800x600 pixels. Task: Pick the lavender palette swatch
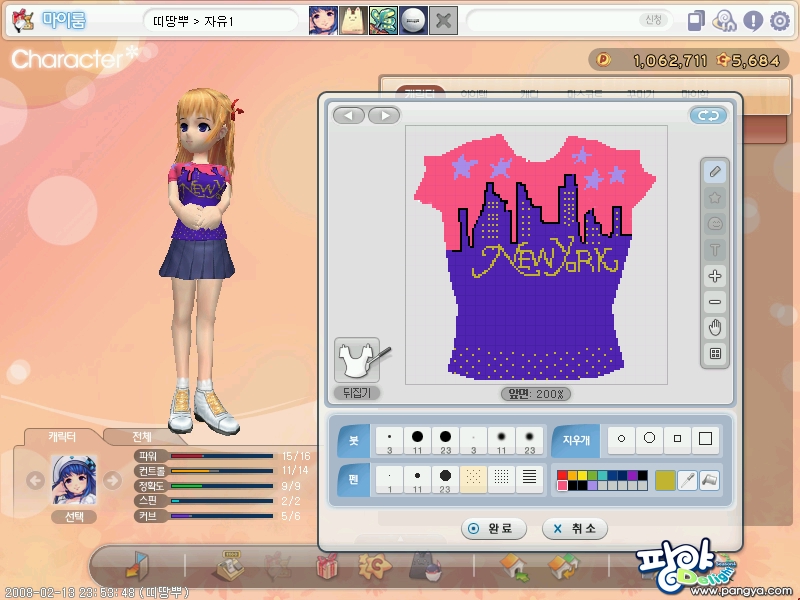[592, 485]
